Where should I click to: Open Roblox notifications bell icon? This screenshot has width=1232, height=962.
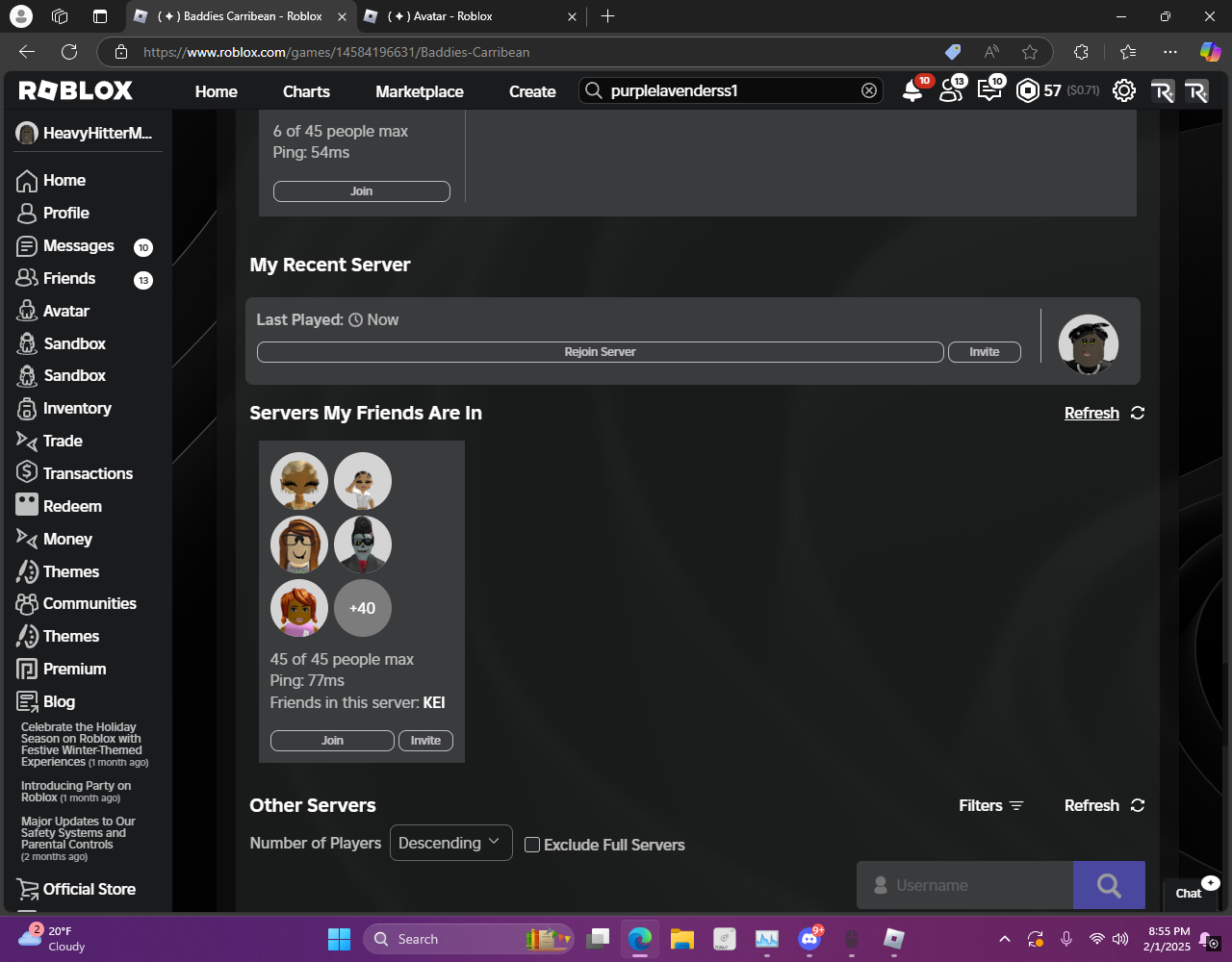click(911, 90)
